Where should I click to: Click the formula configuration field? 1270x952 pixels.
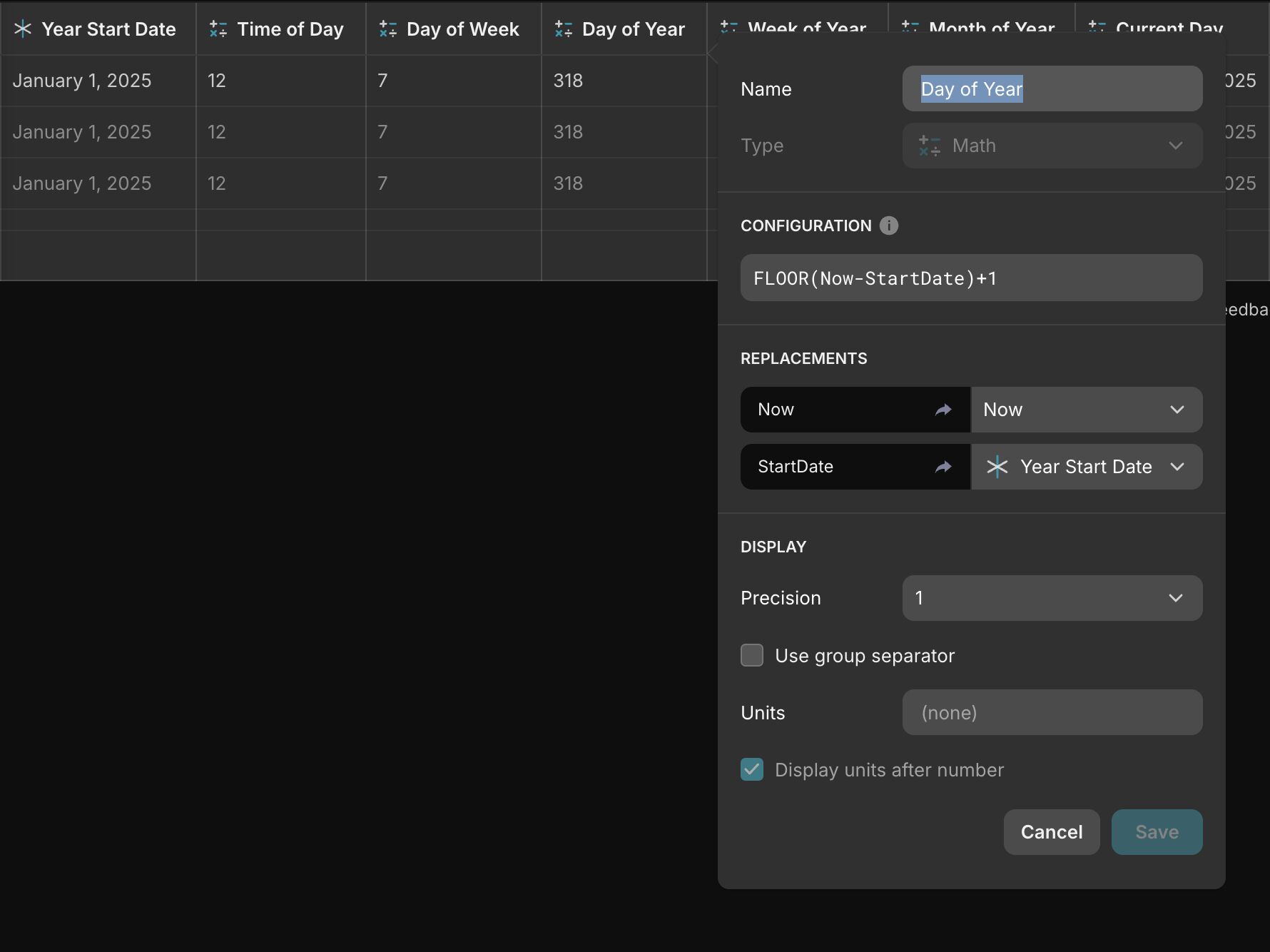tap(972, 278)
